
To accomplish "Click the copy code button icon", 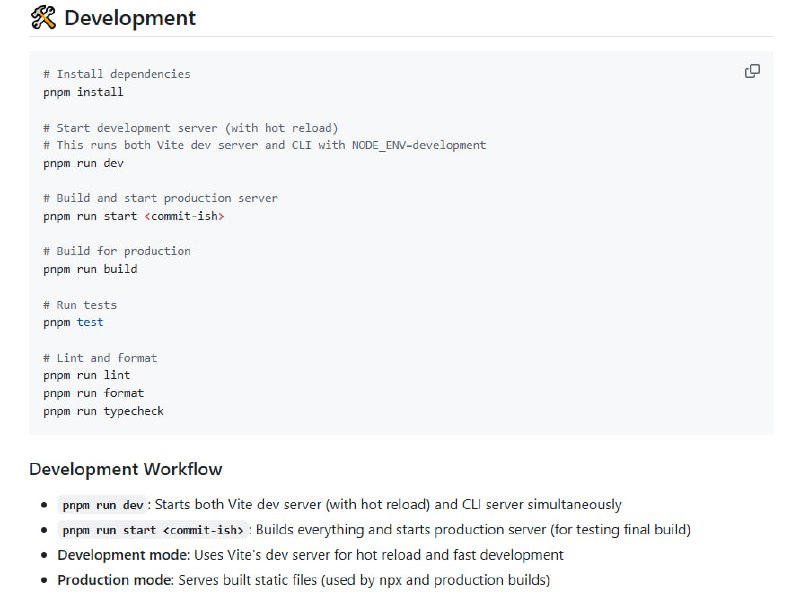I will [752, 71].
